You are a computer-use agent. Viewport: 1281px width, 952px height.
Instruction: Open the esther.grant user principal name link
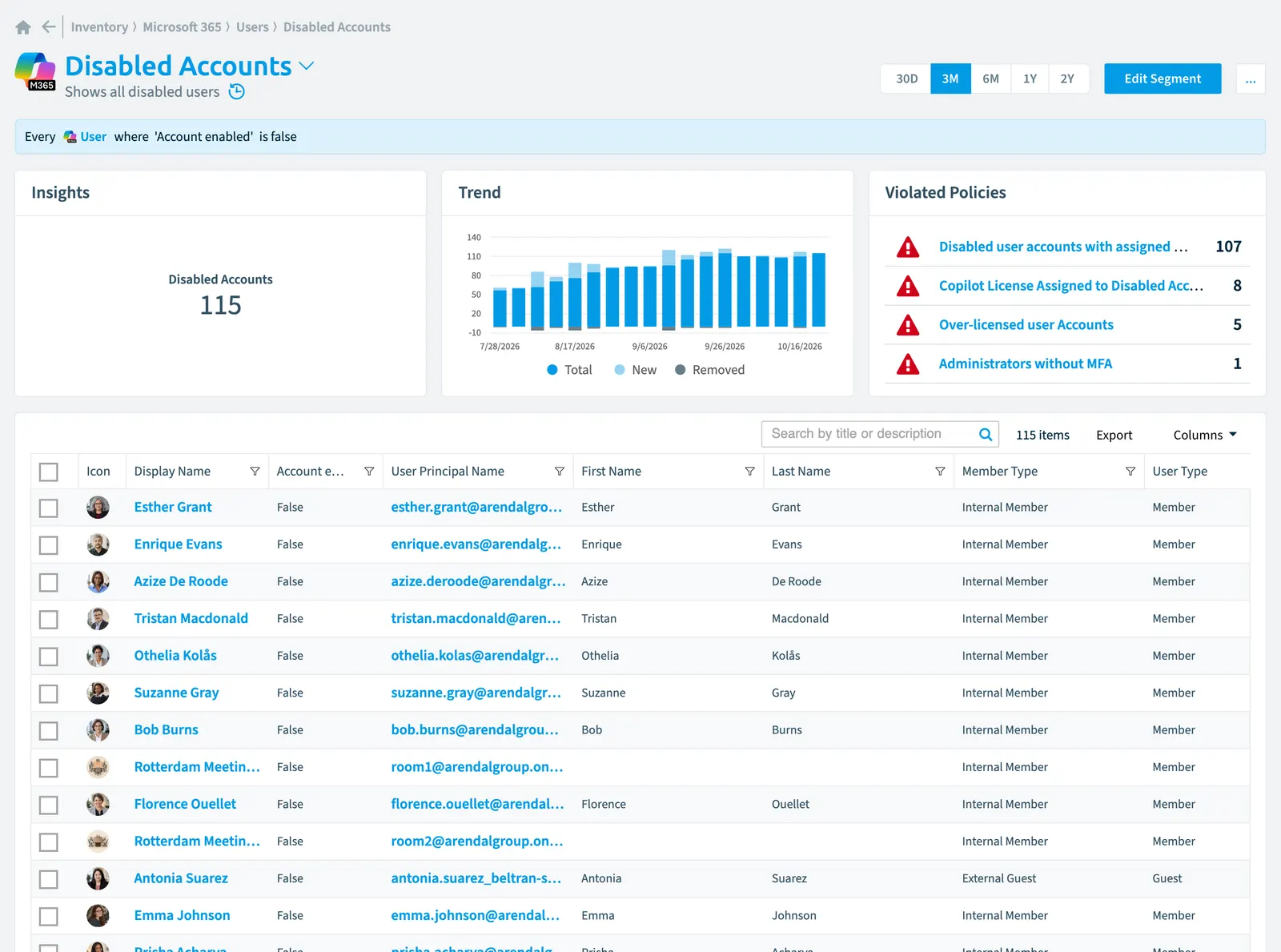tap(476, 508)
